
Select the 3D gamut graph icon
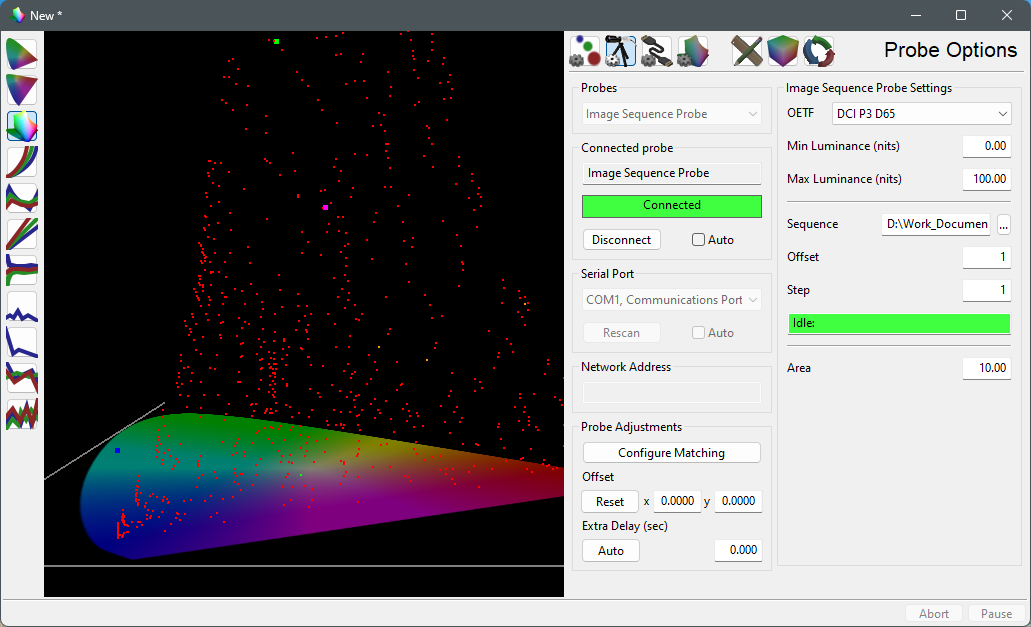(x=21, y=125)
